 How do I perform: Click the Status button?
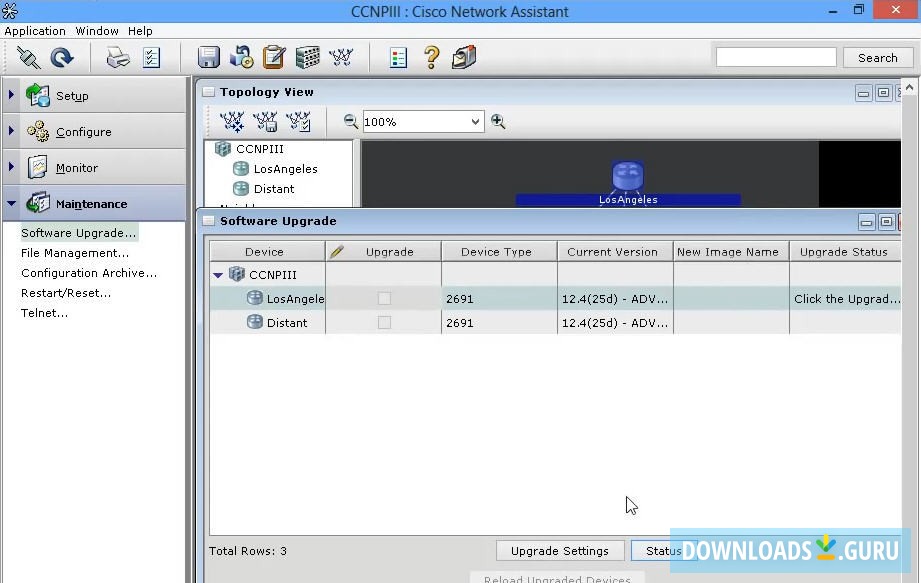pos(664,551)
